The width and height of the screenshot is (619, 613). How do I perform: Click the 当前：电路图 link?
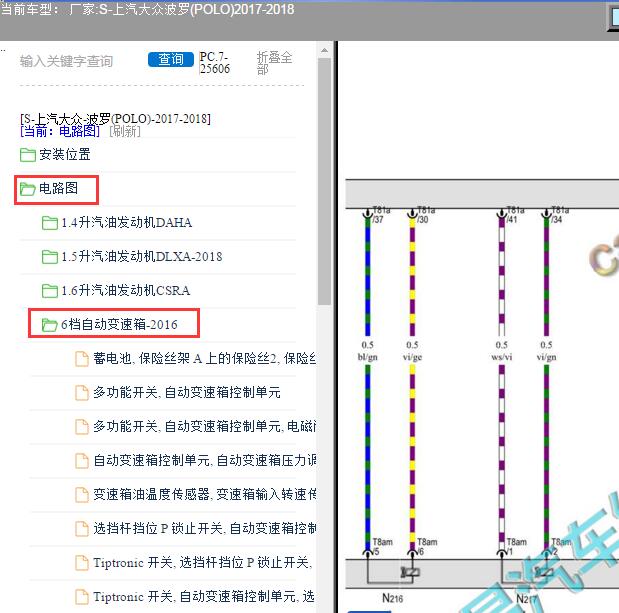(x=60, y=131)
